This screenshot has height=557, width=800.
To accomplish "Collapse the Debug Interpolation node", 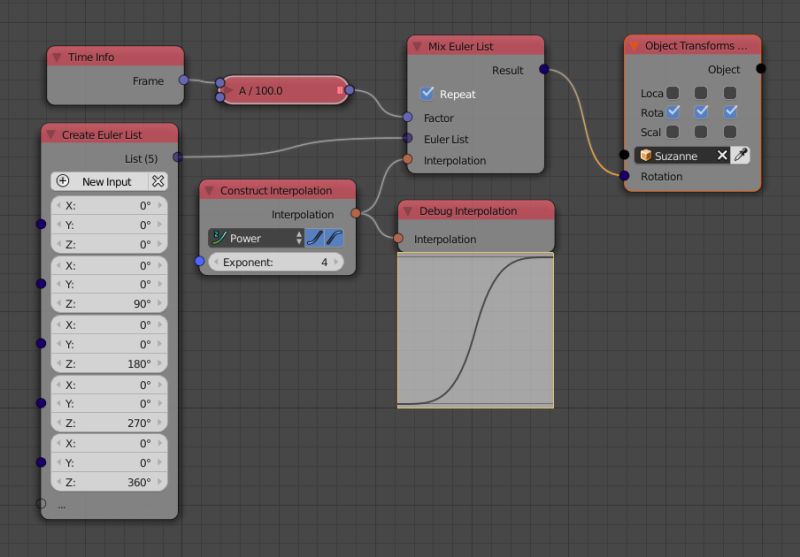I will pos(408,211).
